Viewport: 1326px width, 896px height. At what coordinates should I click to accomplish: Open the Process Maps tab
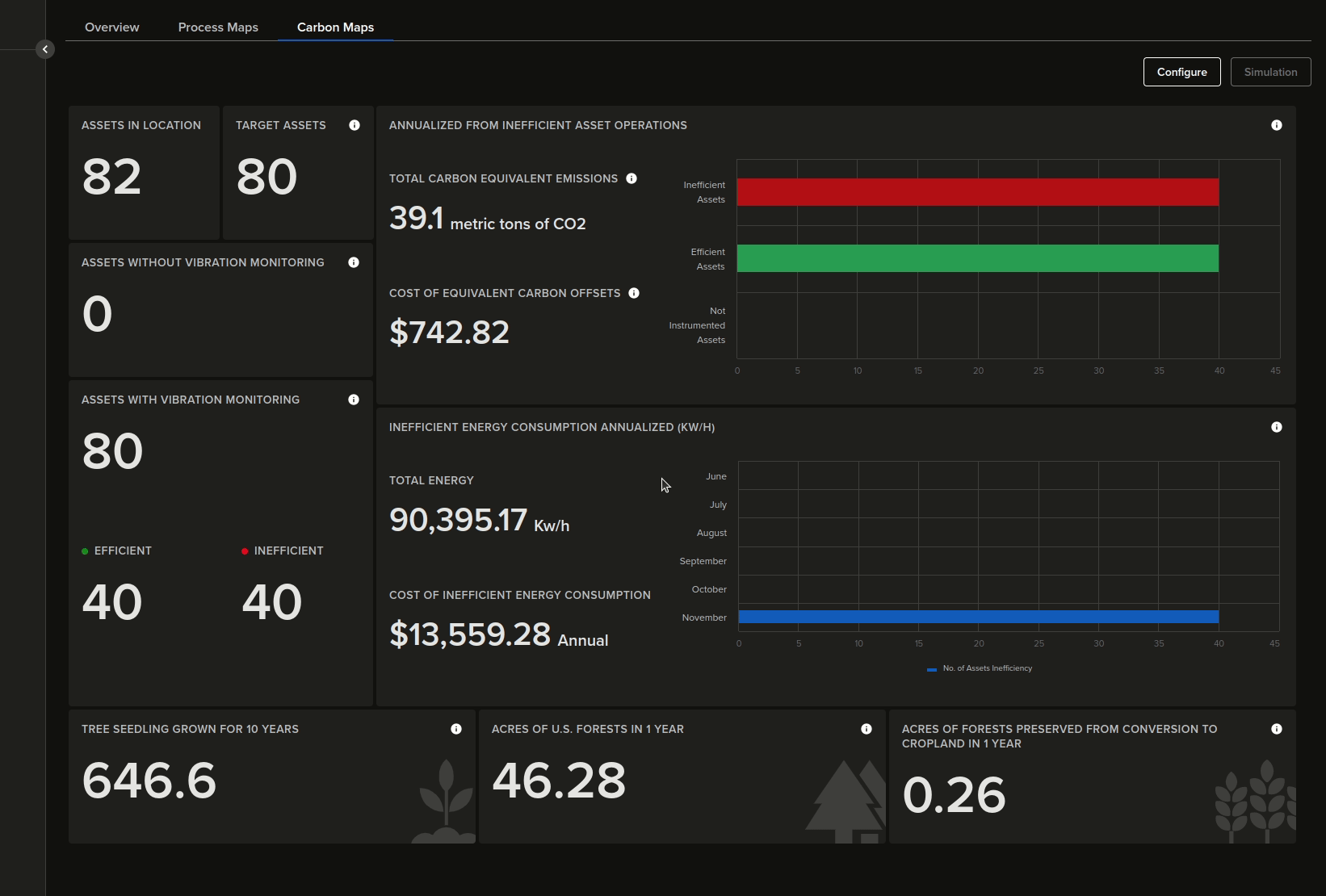pos(217,27)
